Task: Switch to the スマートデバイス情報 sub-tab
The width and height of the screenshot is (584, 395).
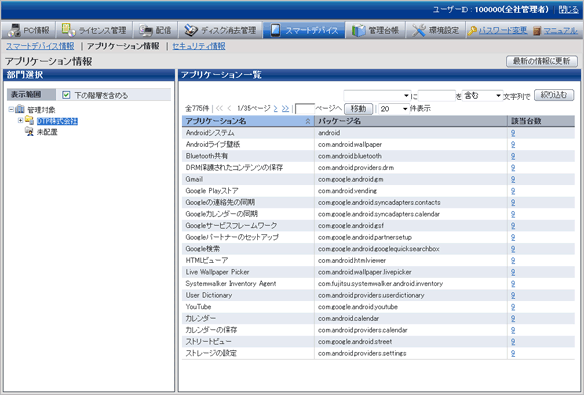Action: (40, 46)
